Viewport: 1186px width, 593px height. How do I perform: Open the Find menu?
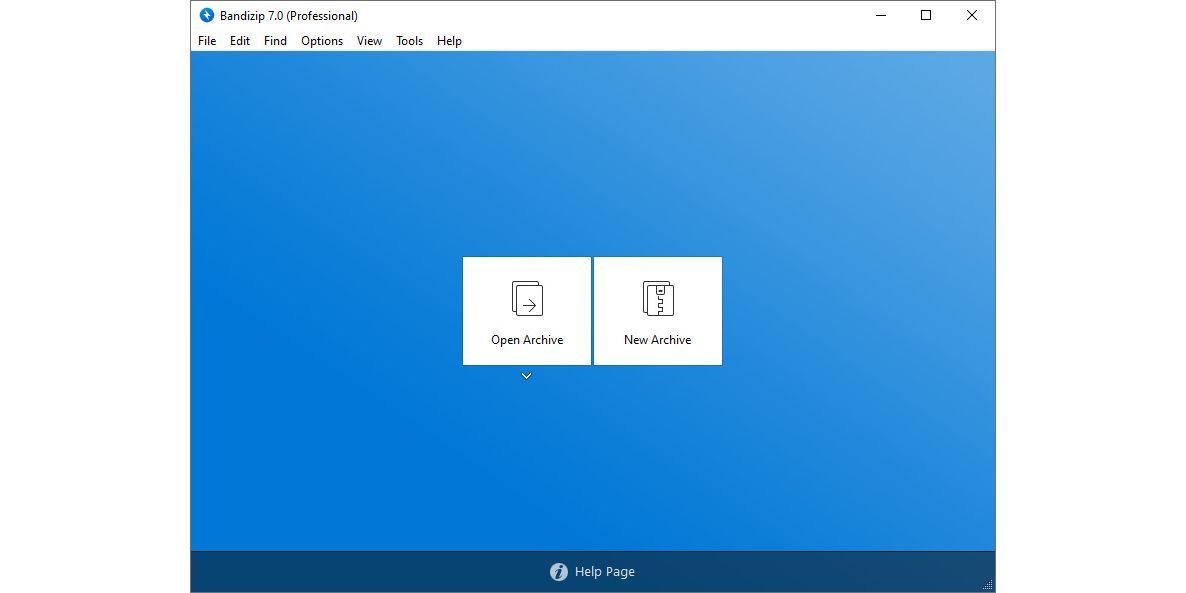275,41
